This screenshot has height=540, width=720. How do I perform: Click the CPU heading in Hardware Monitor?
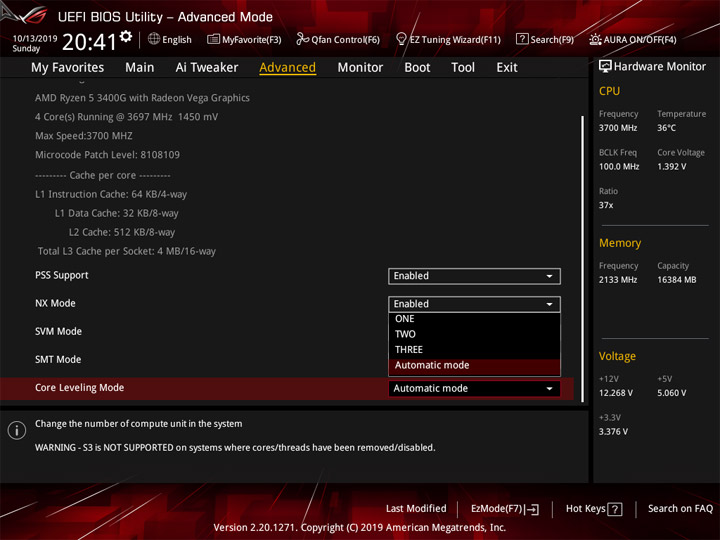tap(609, 91)
